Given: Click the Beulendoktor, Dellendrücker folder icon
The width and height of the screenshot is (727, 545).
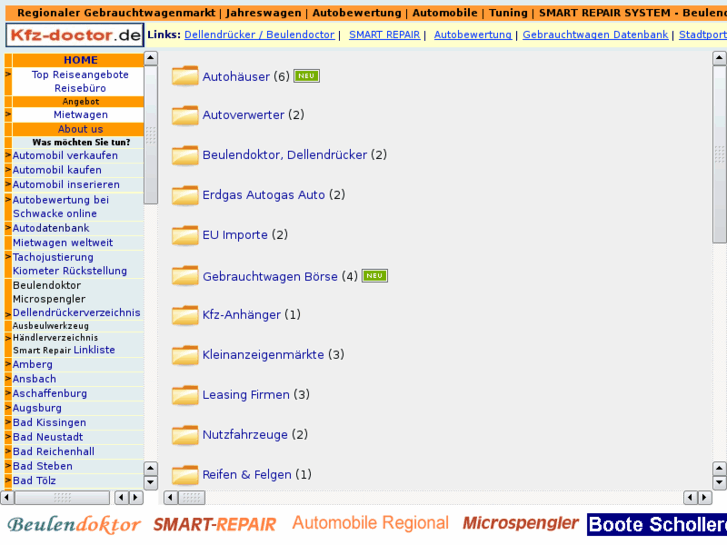Looking at the screenshot, I should pyautogui.click(x=185, y=155).
